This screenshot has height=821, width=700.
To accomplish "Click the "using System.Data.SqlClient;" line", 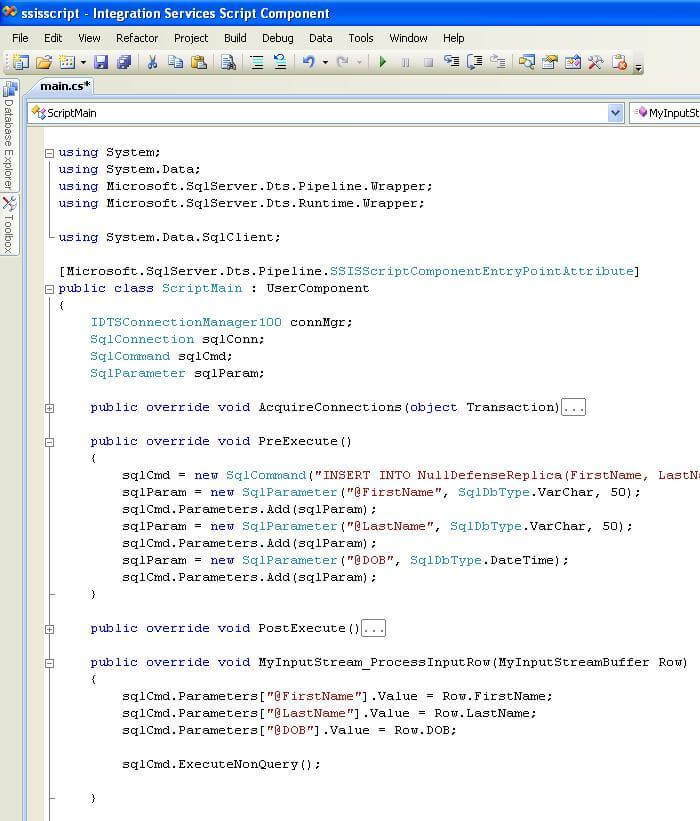I will point(170,237).
